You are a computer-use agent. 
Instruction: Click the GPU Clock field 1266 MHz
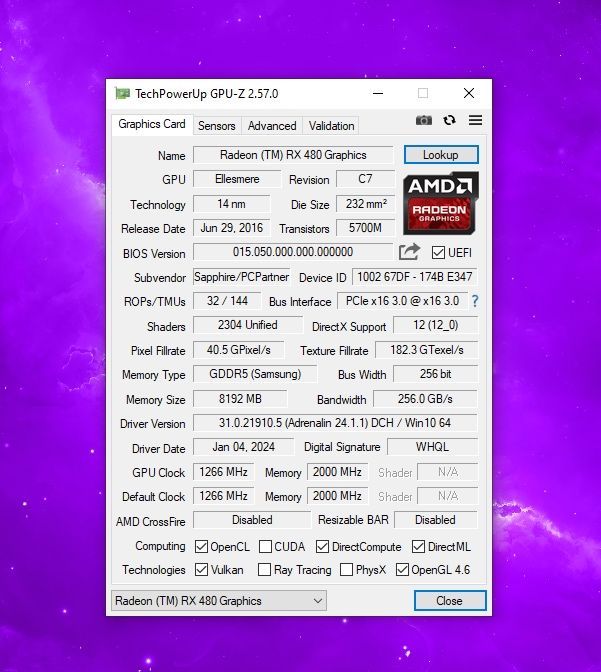[x=223, y=472]
